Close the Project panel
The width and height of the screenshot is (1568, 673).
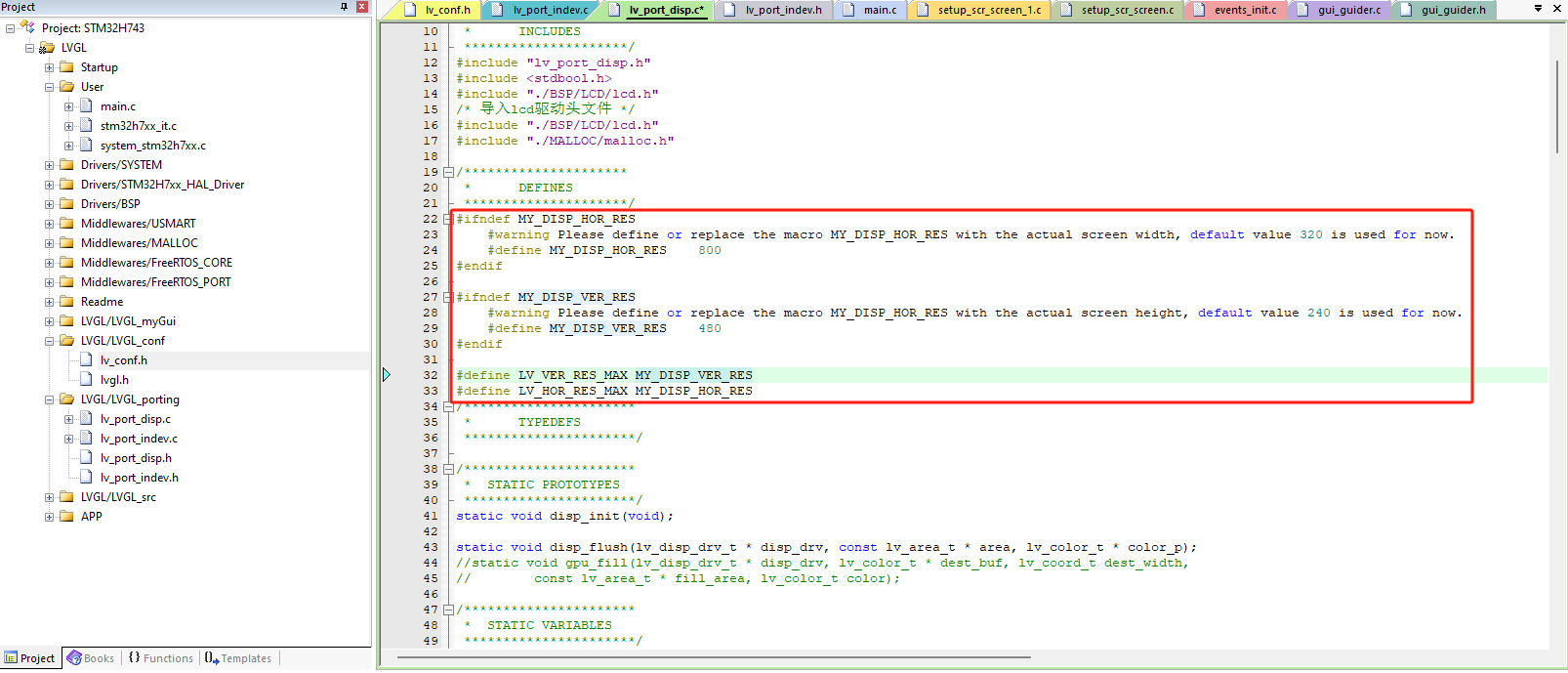pyautogui.click(x=362, y=7)
